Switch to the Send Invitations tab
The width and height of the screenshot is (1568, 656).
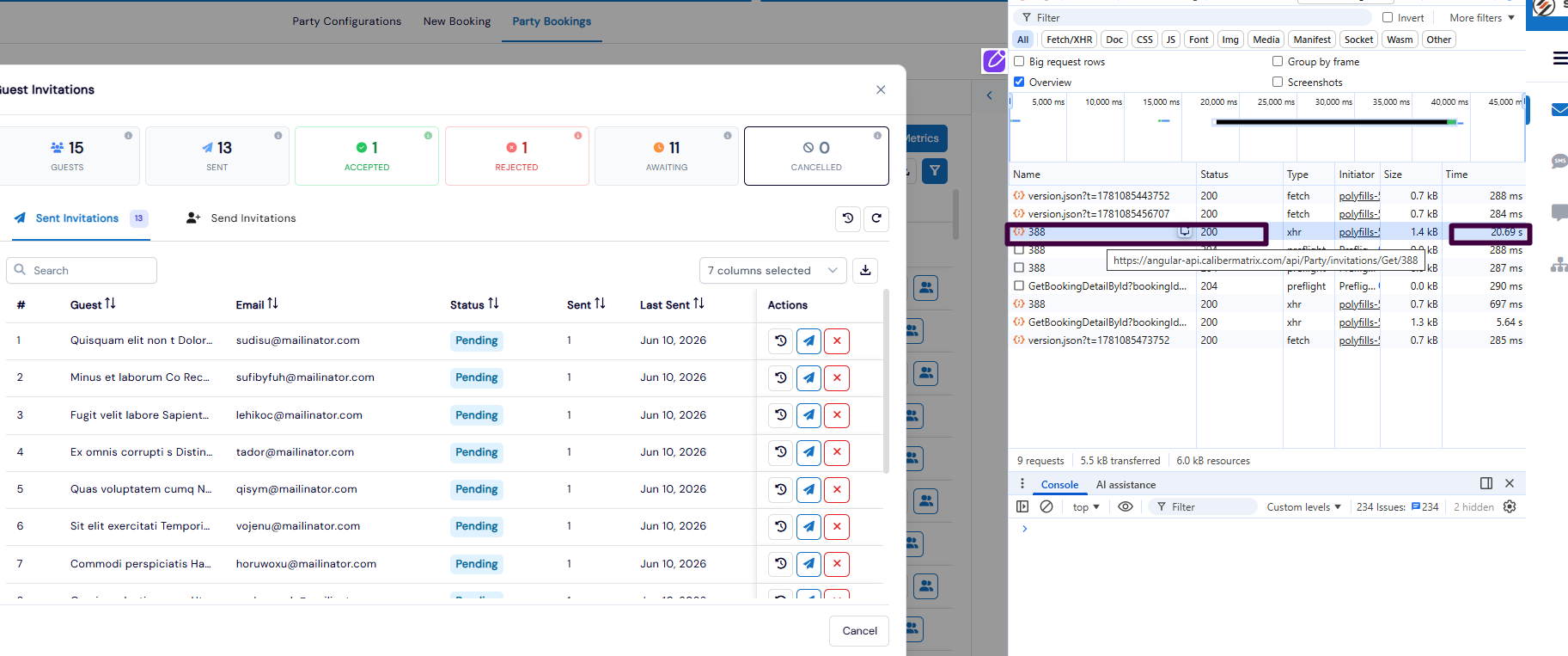click(241, 218)
